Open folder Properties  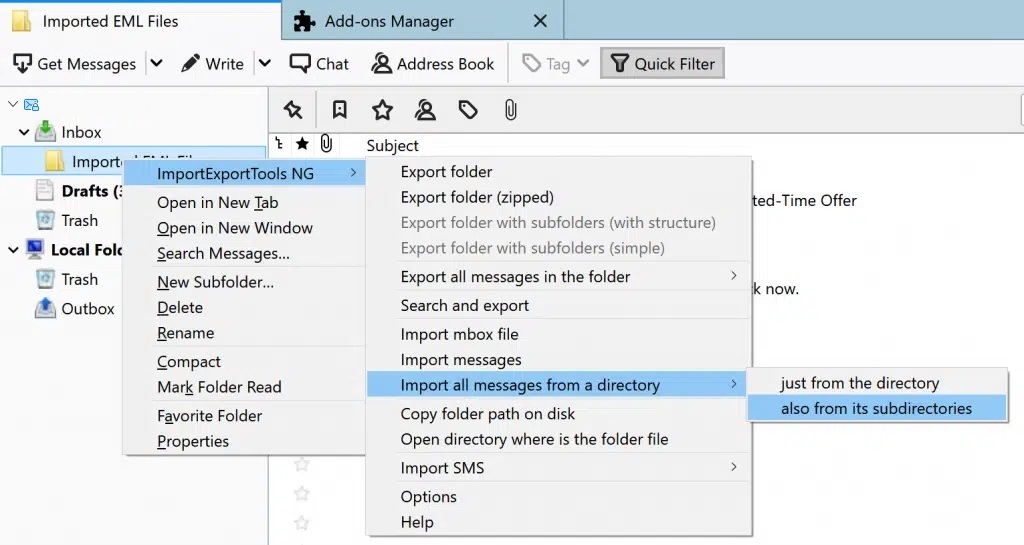click(x=193, y=441)
